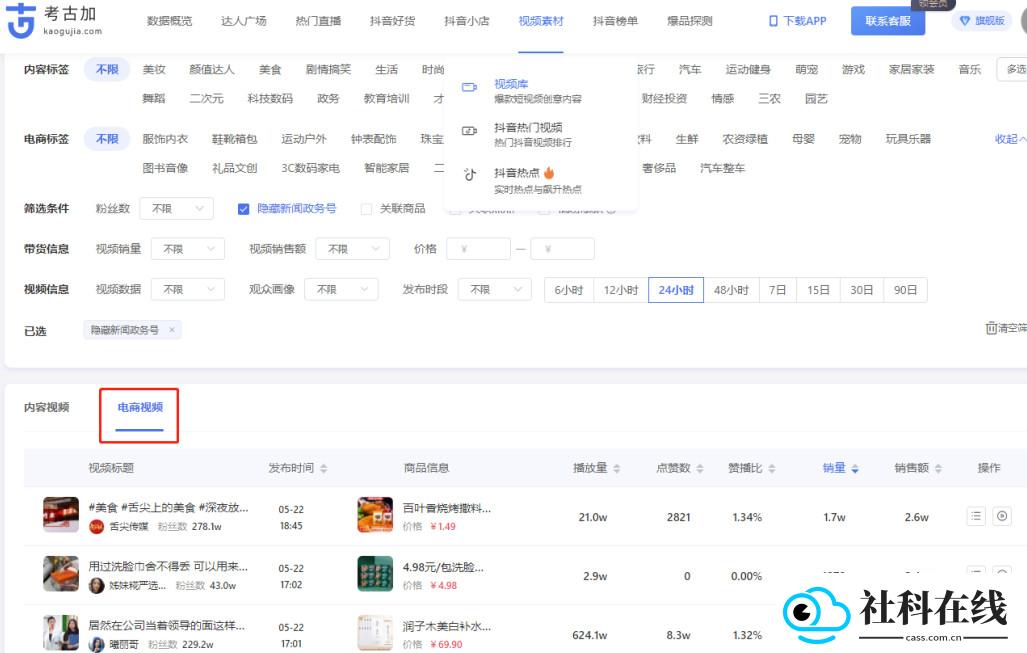The height and width of the screenshot is (653, 1027).
Task: Sort by 发布时间 using its sort arrows
Action: [x=324, y=468]
